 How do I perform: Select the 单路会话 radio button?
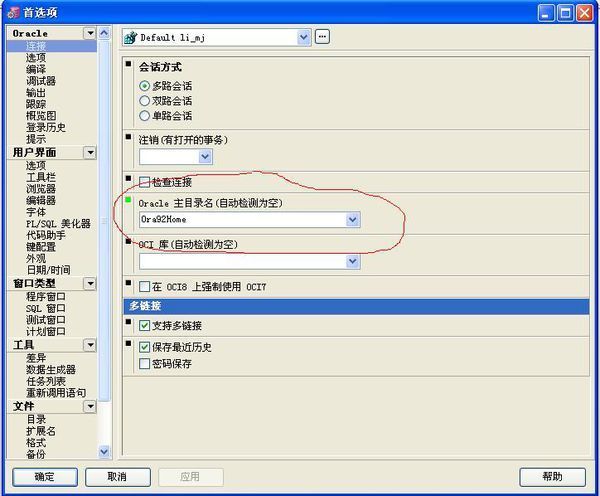point(144,116)
